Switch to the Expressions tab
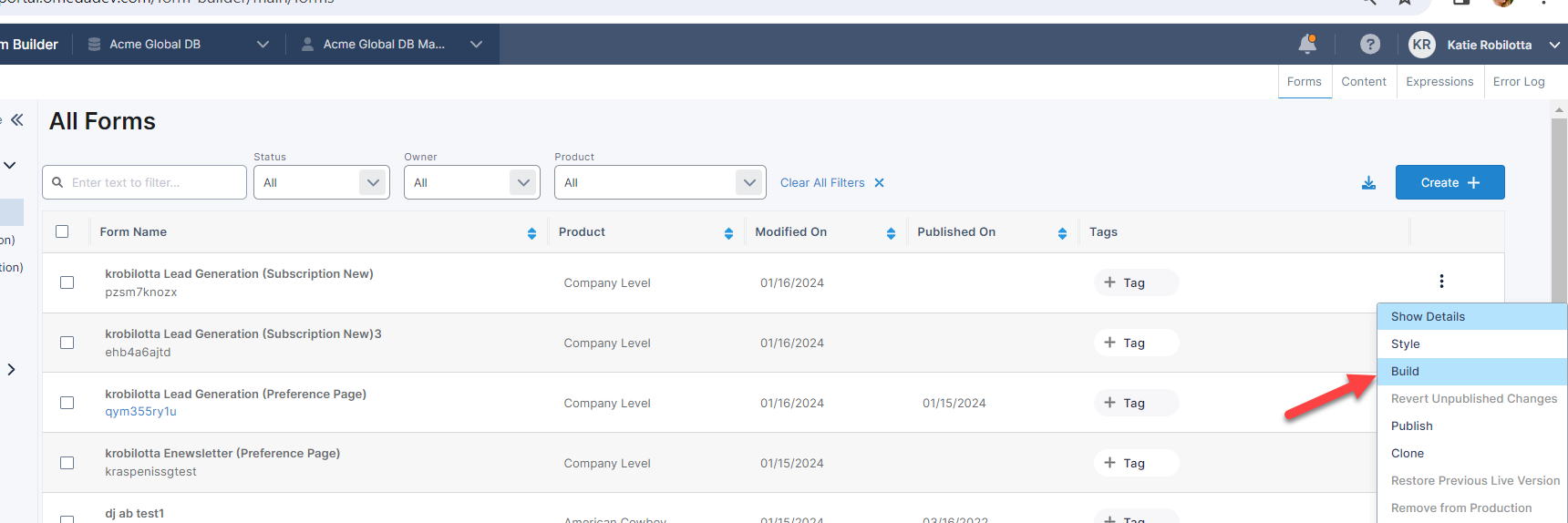The image size is (1568, 523). pos(1439,82)
